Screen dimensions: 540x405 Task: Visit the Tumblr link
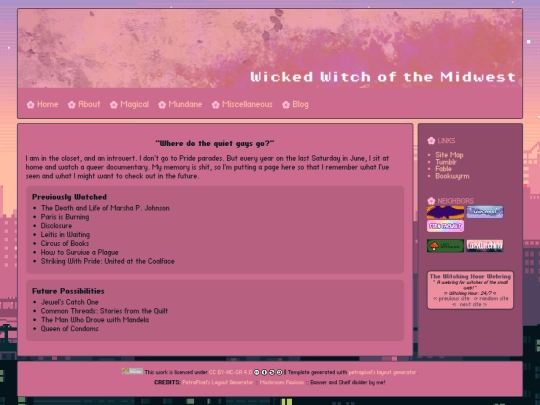(x=446, y=162)
